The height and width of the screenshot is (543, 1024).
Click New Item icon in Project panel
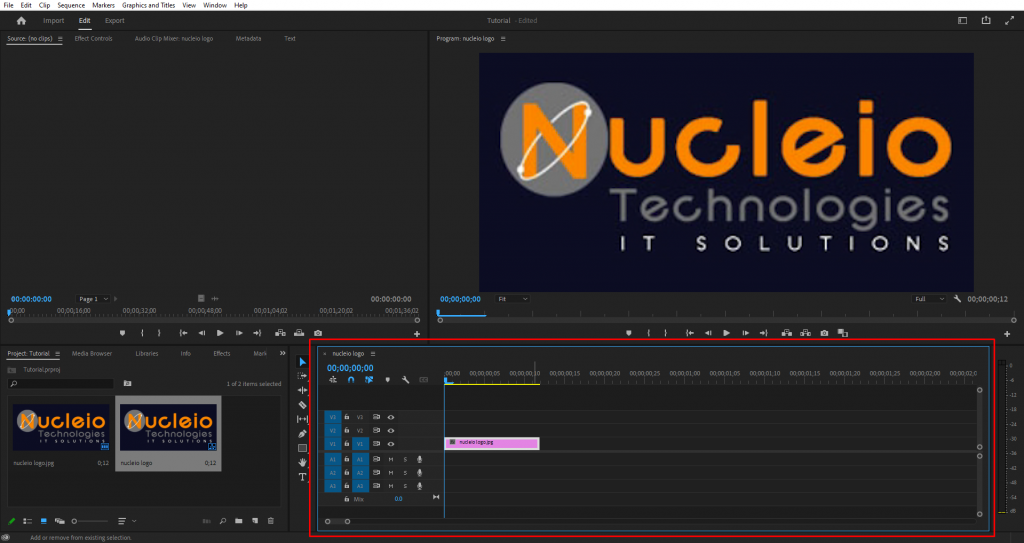pyautogui.click(x=255, y=521)
